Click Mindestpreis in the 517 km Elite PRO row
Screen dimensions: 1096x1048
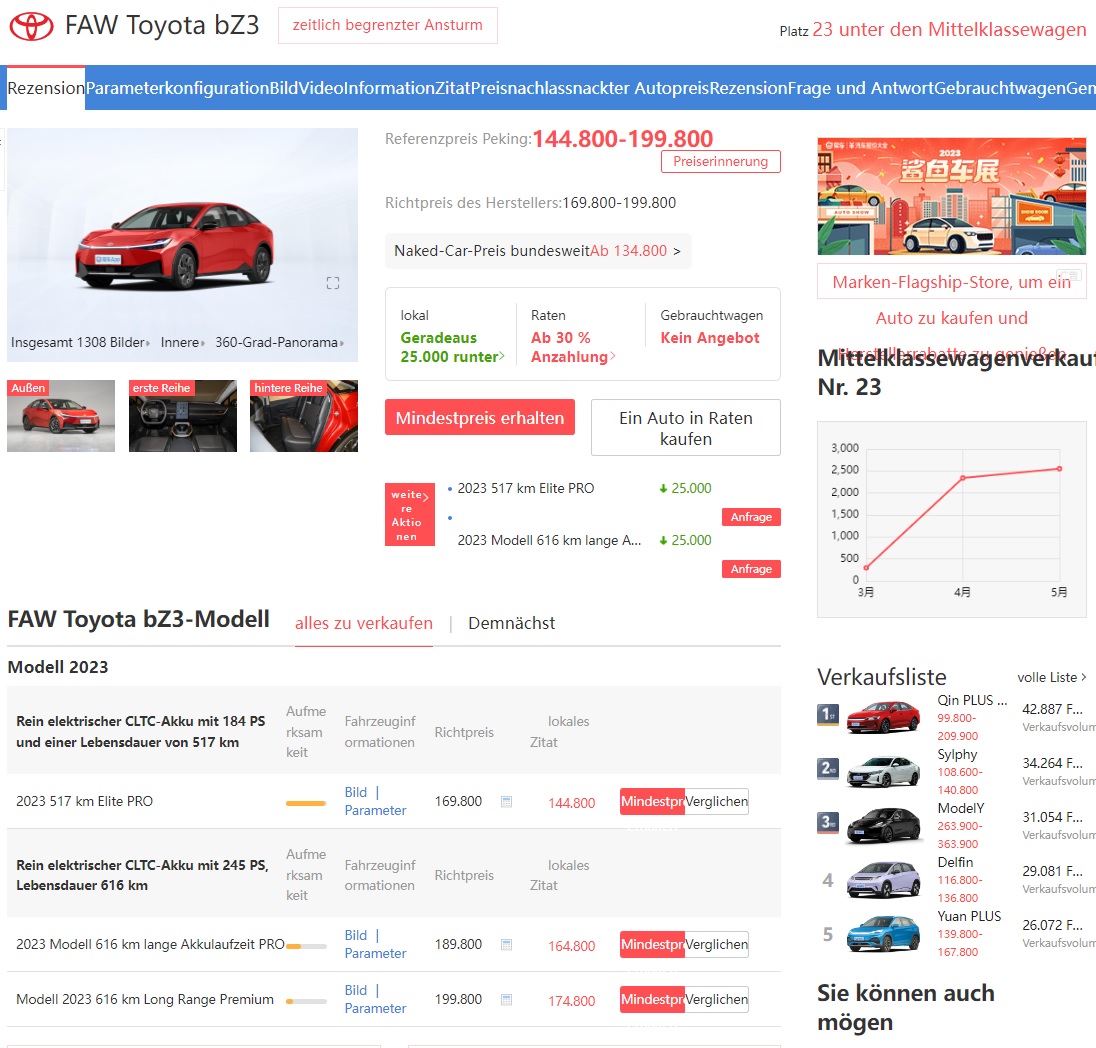pyautogui.click(x=652, y=802)
